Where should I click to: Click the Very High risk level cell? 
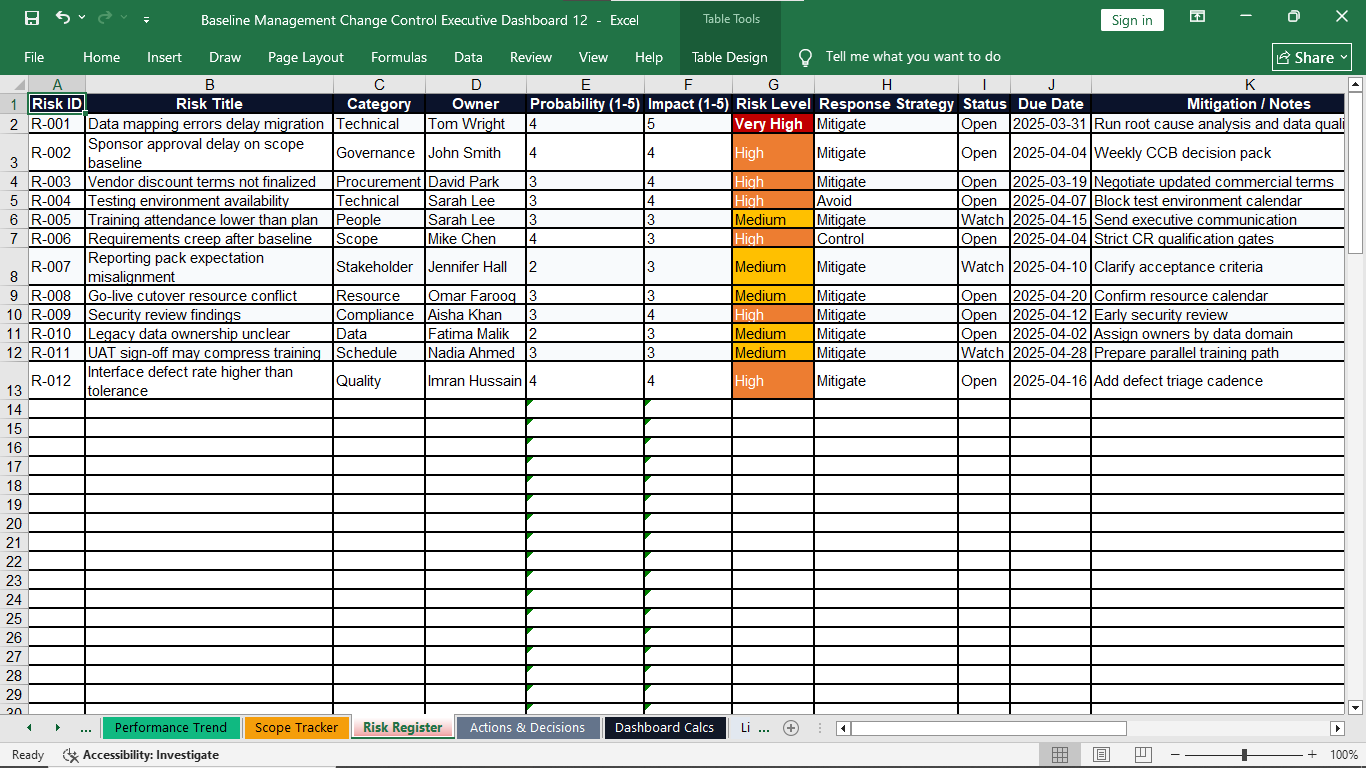pyautogui.click(x=773, y=124)
